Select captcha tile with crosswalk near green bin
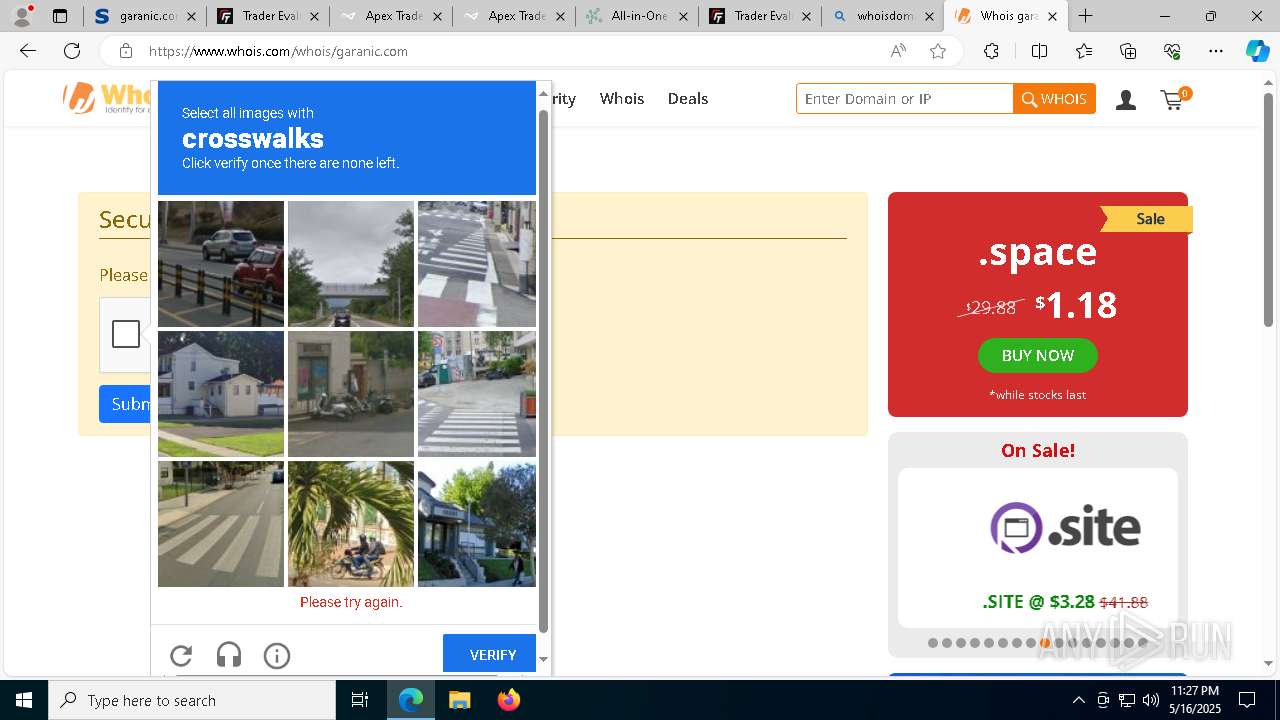Image resolution: width=1280 pixels, height=720 pixels. click(x=477, y=394)
